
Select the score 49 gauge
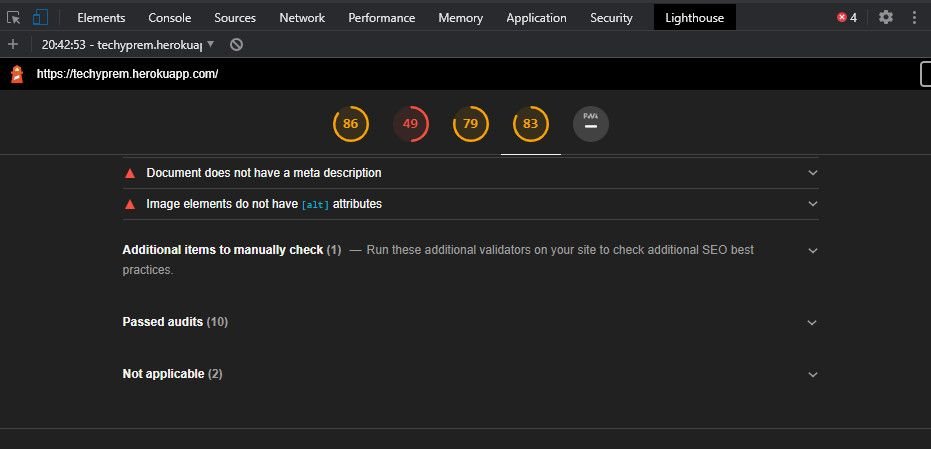coord(410,124)
